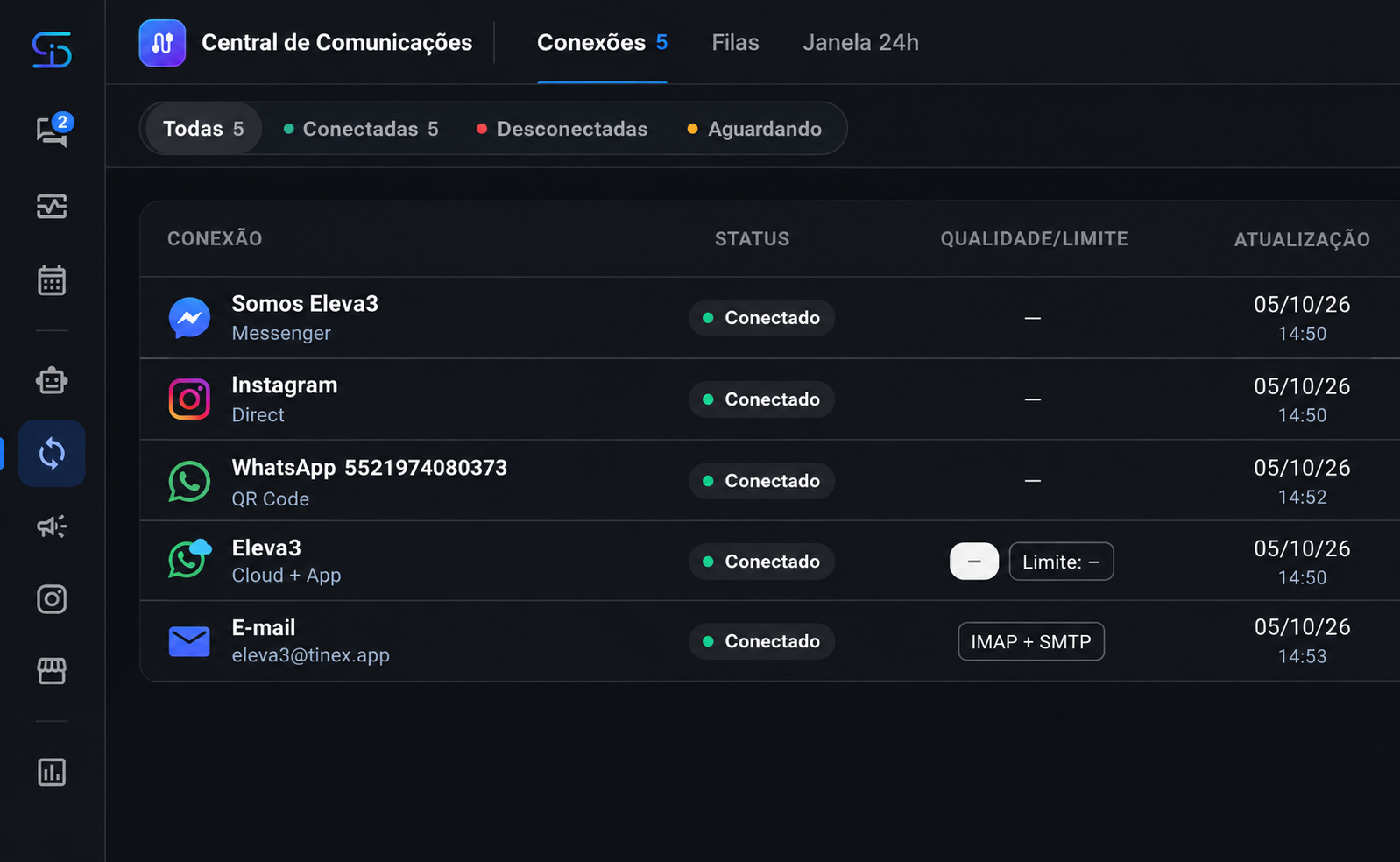
Task: Click the Limite badge in Eleva3 row
Action: point(1061,562)
